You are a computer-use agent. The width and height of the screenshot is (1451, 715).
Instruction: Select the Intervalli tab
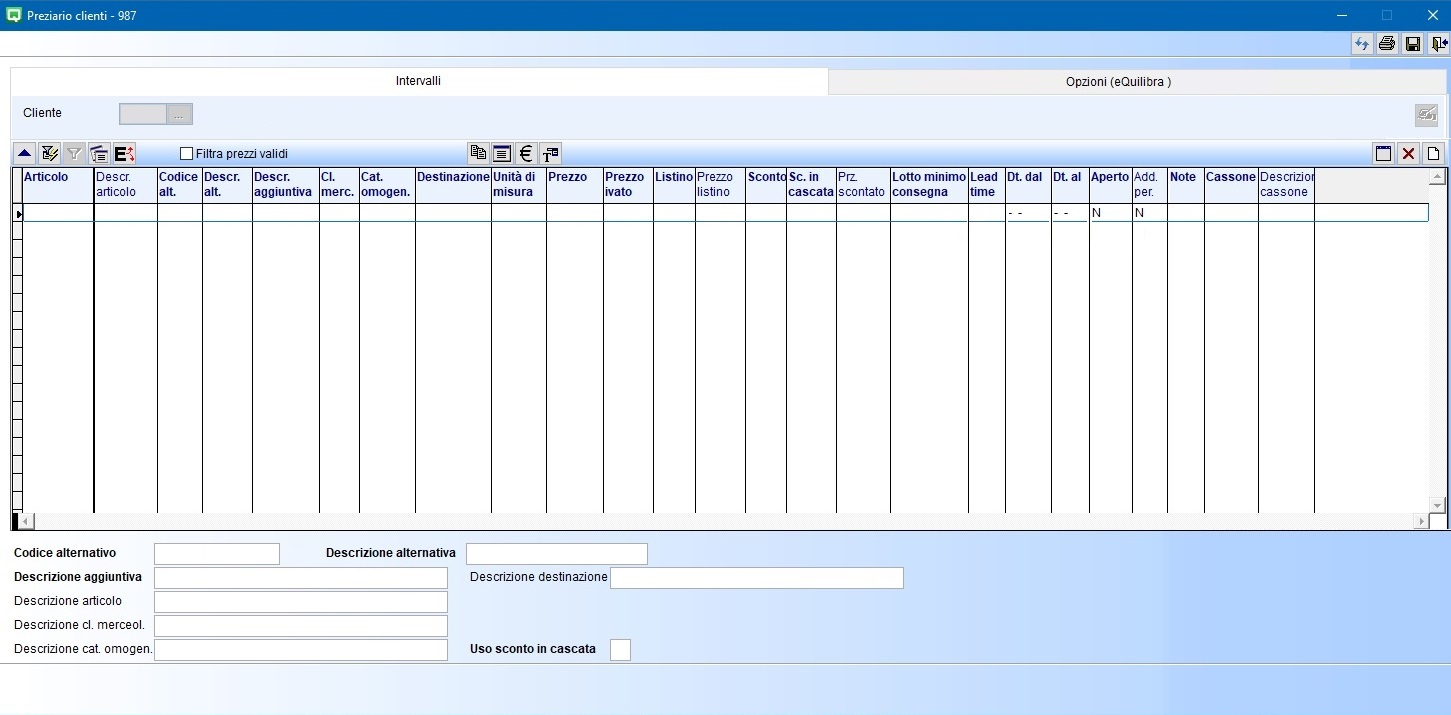[418, 81]
